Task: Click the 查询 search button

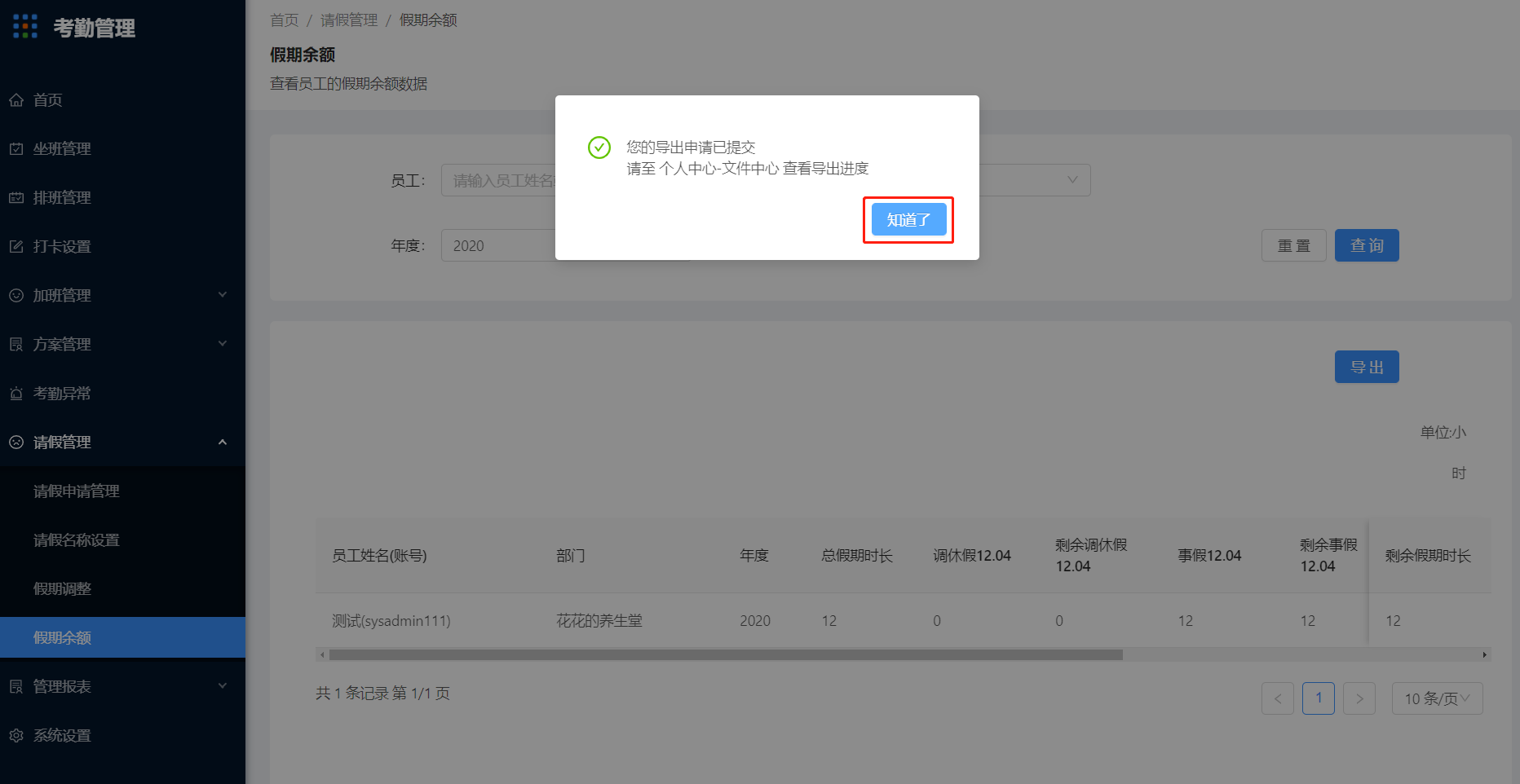Action: (1367, 245)
